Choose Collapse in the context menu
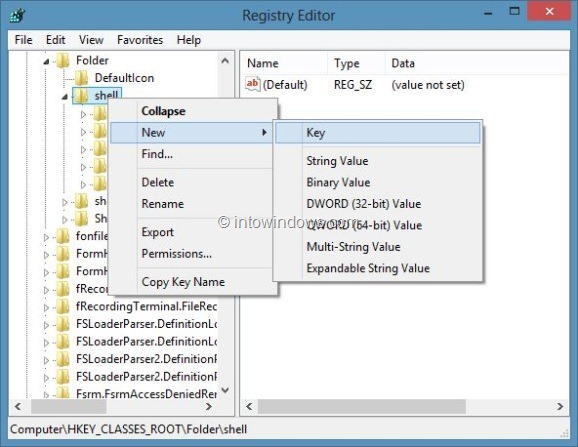578x447 pixels. coord(194,111)
